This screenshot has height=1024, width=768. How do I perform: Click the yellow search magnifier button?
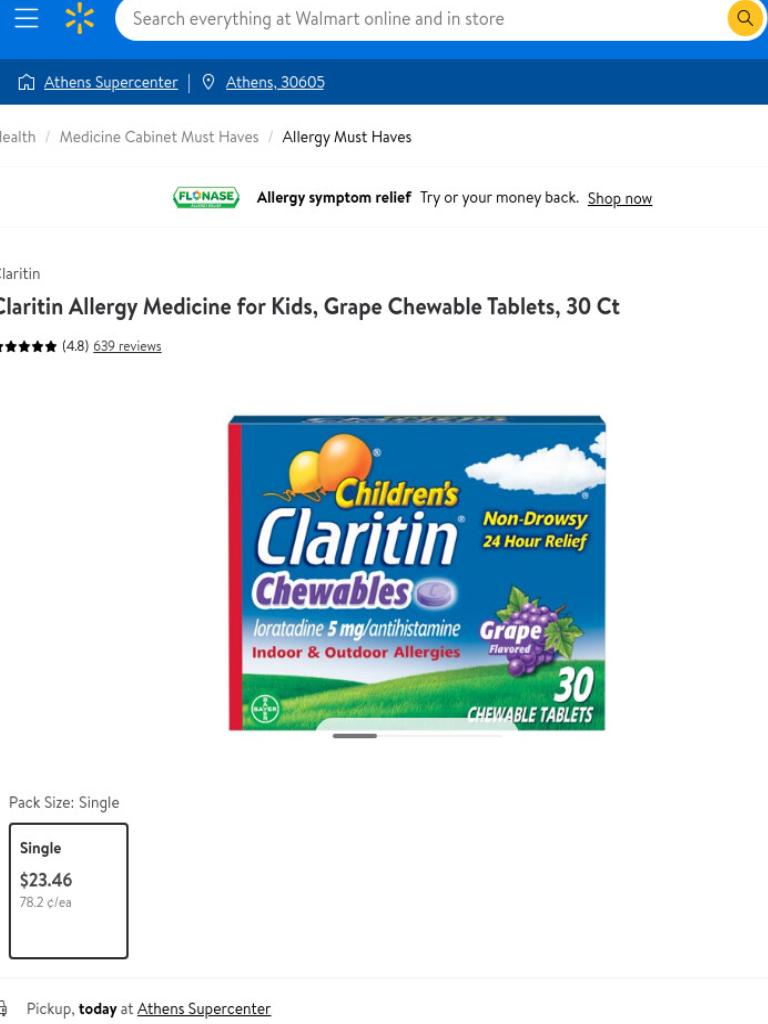(744, 18)
